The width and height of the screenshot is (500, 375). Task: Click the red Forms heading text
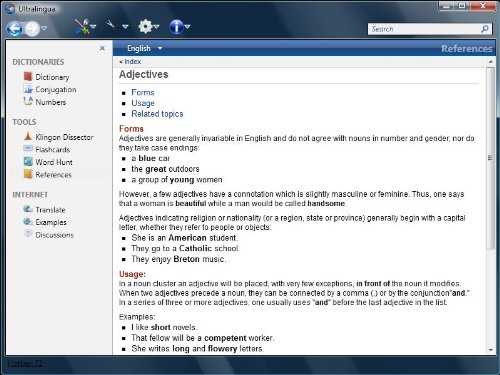(131, 129)
